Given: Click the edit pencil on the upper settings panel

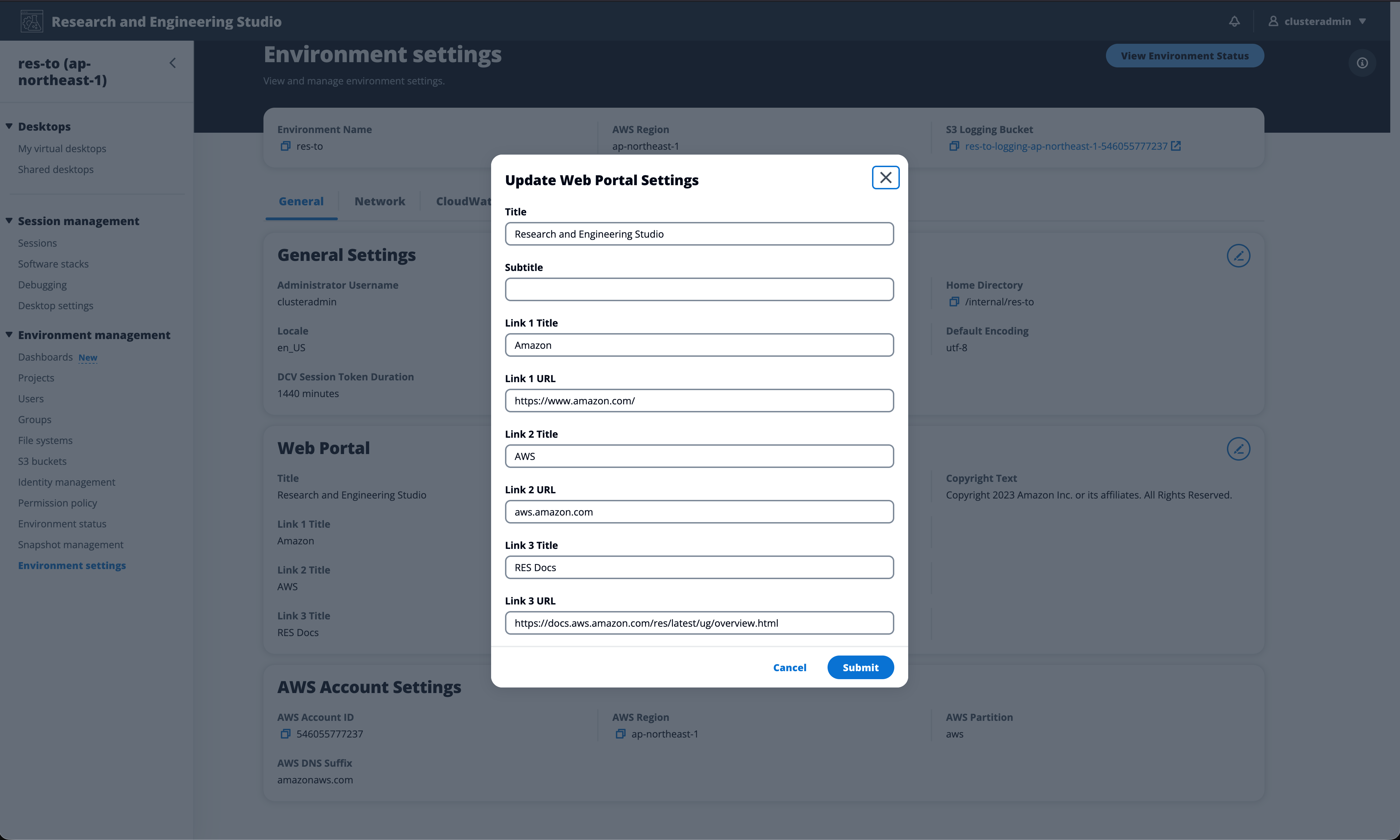Looking at the screenshot, I should [x=1239, y=256].
